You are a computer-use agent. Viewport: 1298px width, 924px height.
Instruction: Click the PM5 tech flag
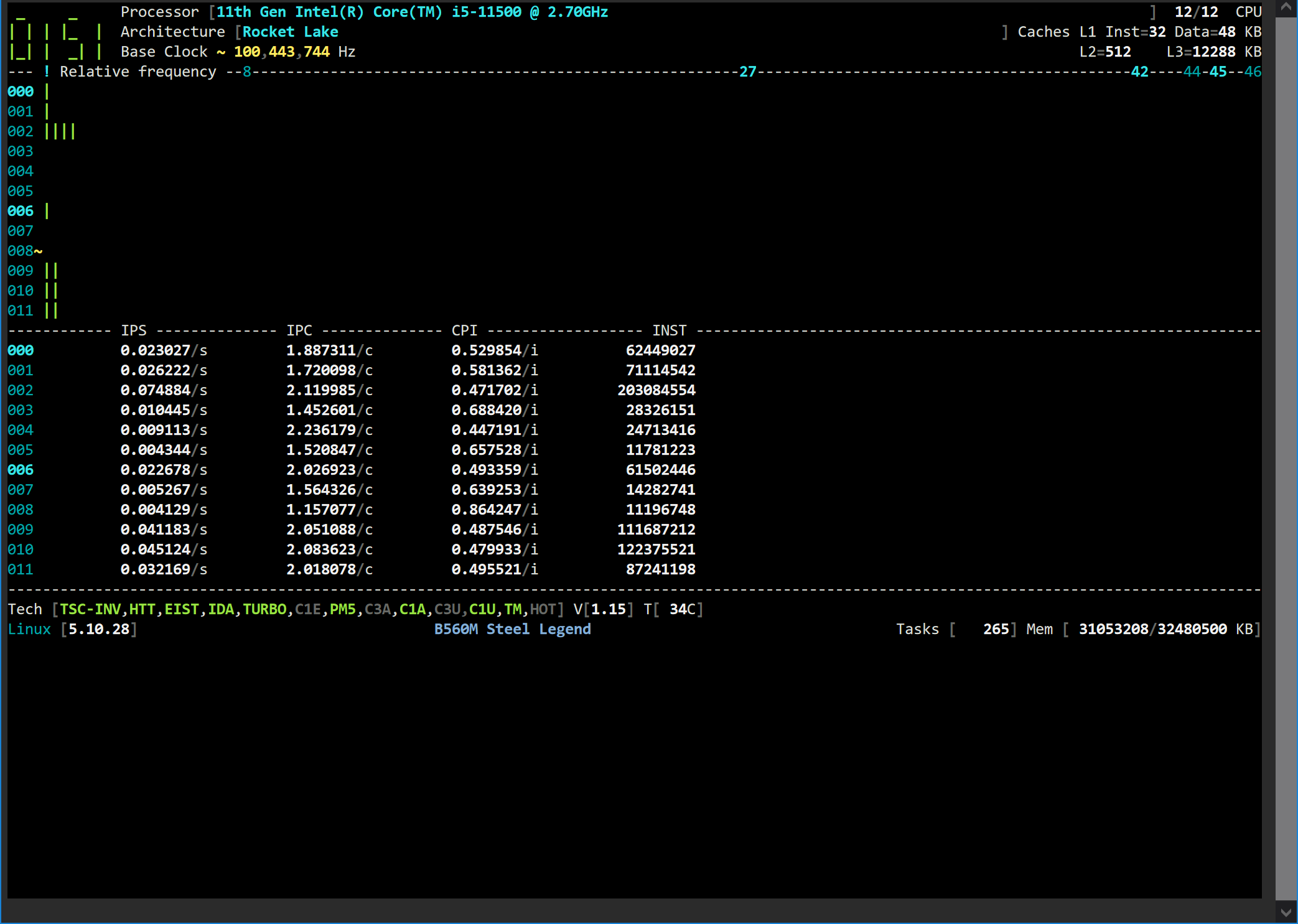[342, 609]
